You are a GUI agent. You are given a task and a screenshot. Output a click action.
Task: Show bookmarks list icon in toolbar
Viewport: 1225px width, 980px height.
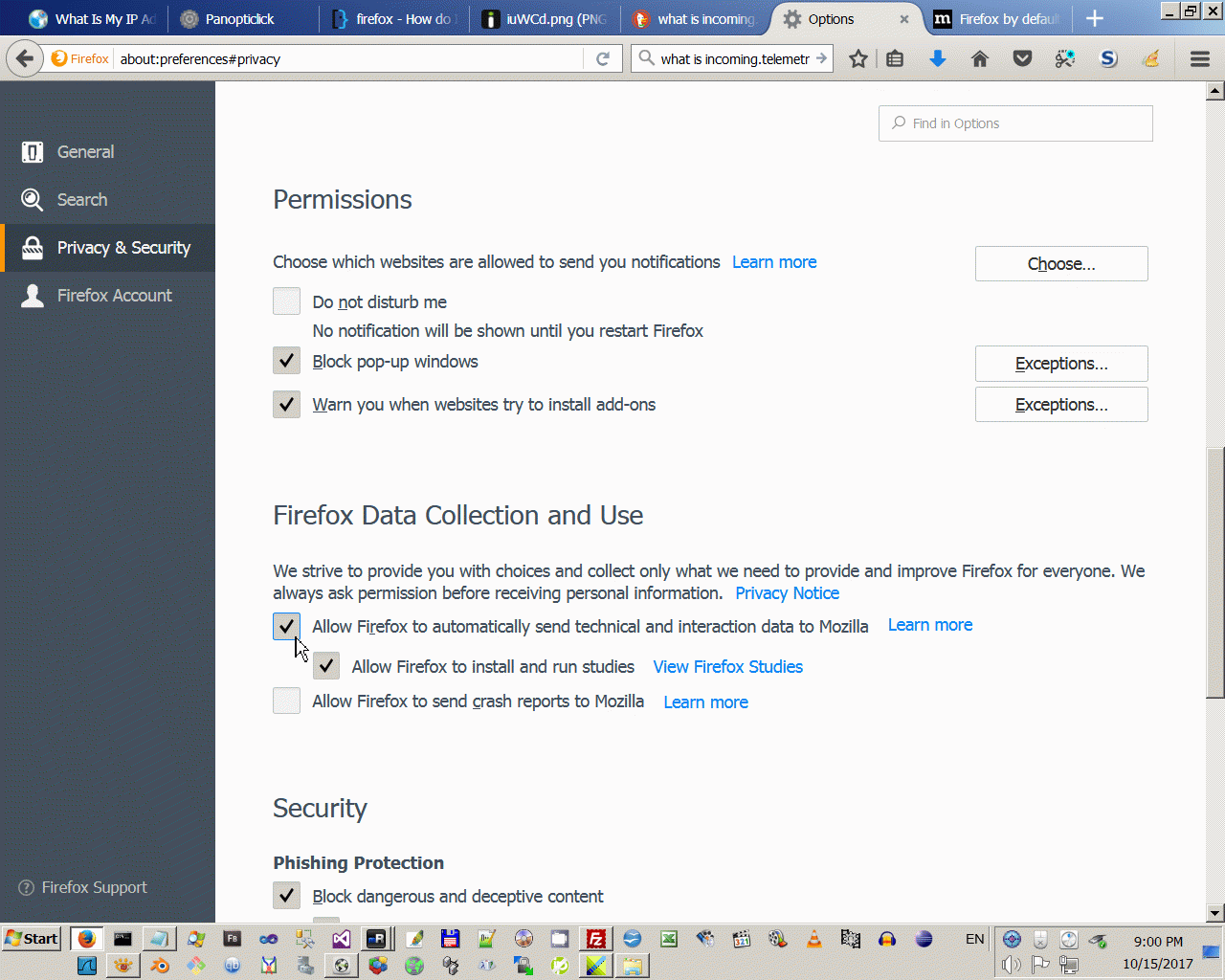tap(895, 59)
